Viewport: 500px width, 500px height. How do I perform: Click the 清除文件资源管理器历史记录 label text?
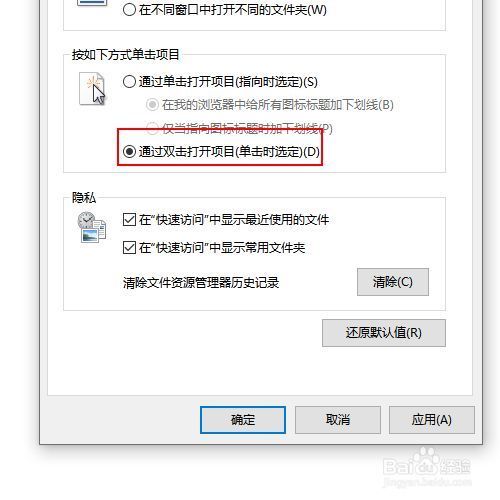[201, 283]
